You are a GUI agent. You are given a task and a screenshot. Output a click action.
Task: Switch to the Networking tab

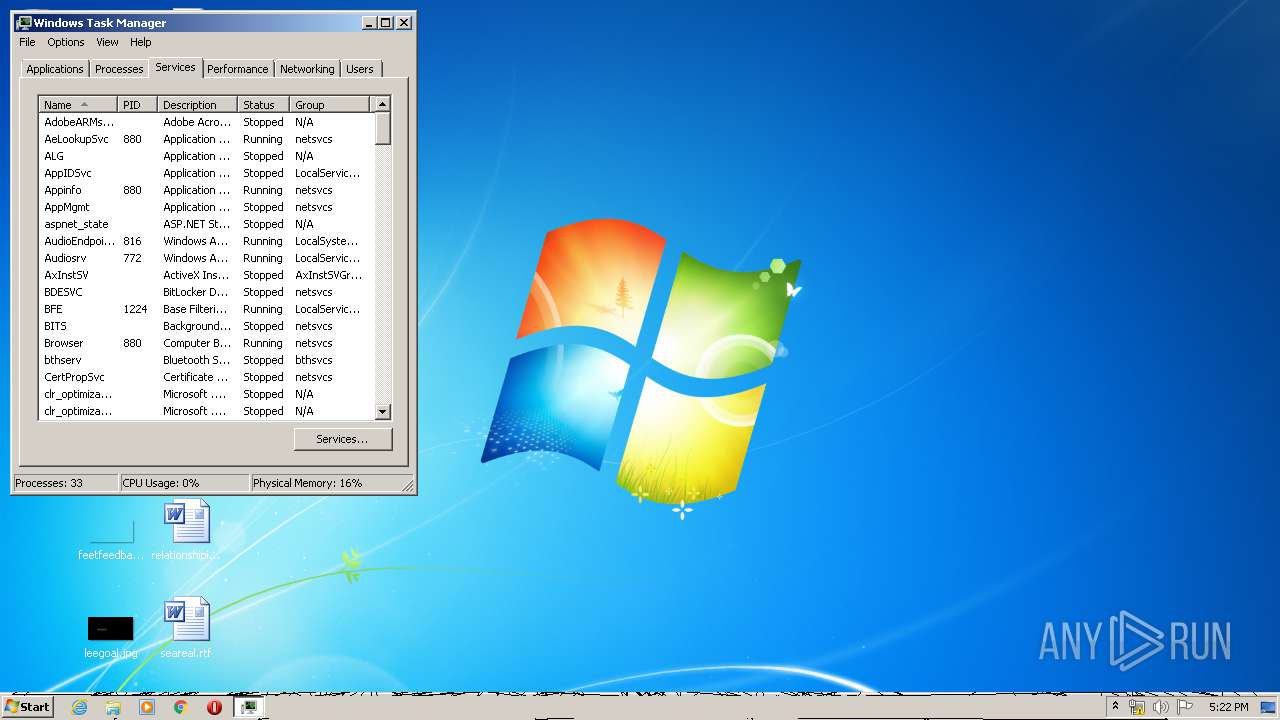point(307,69)
